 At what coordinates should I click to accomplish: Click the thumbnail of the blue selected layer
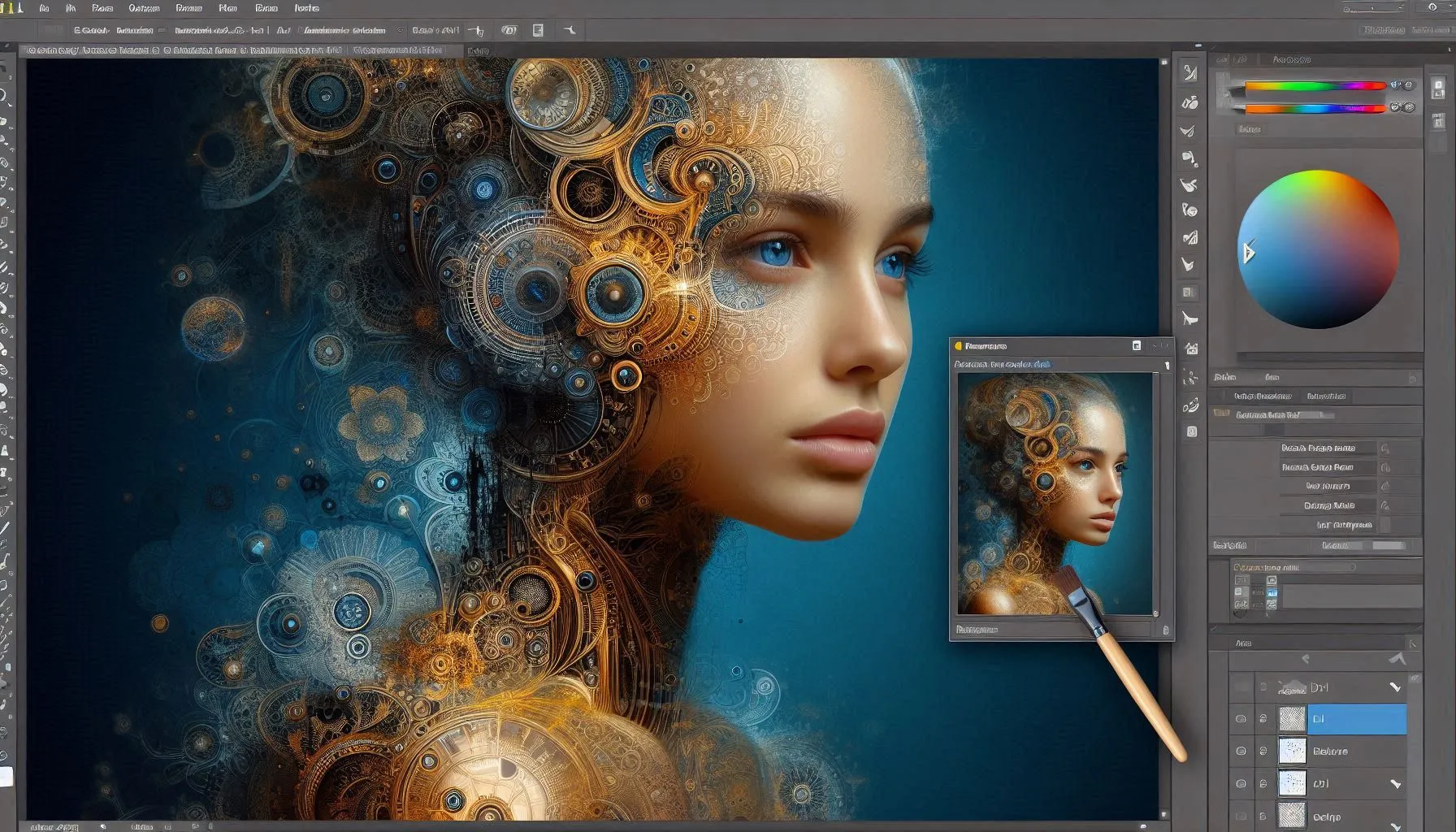click(x=1292, y=719)
